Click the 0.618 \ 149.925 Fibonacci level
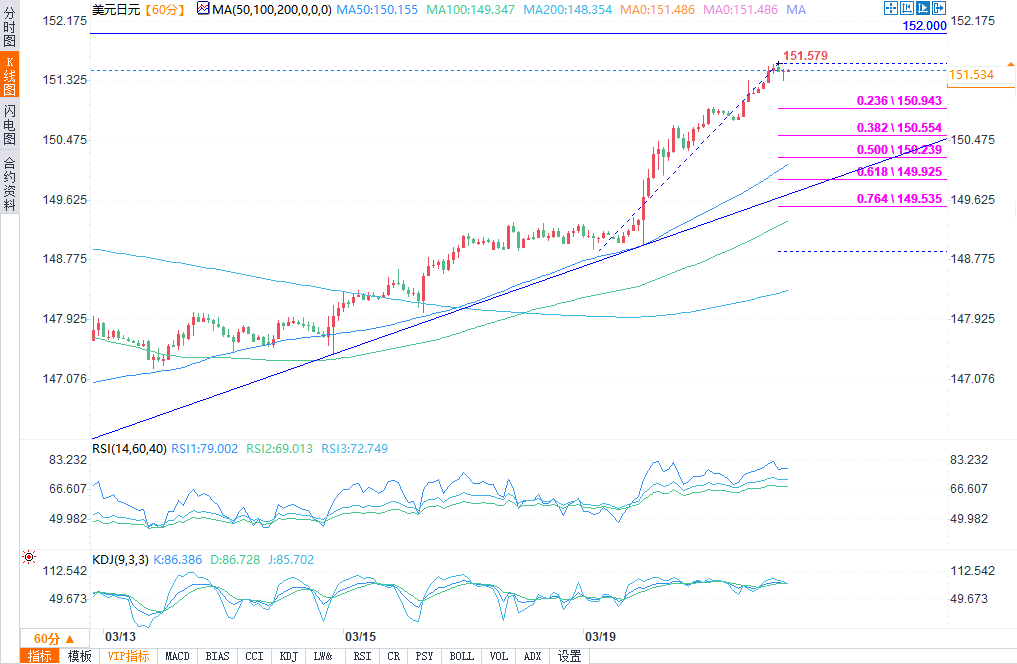This screenshot has height=664, width=1017. (899, 172)
